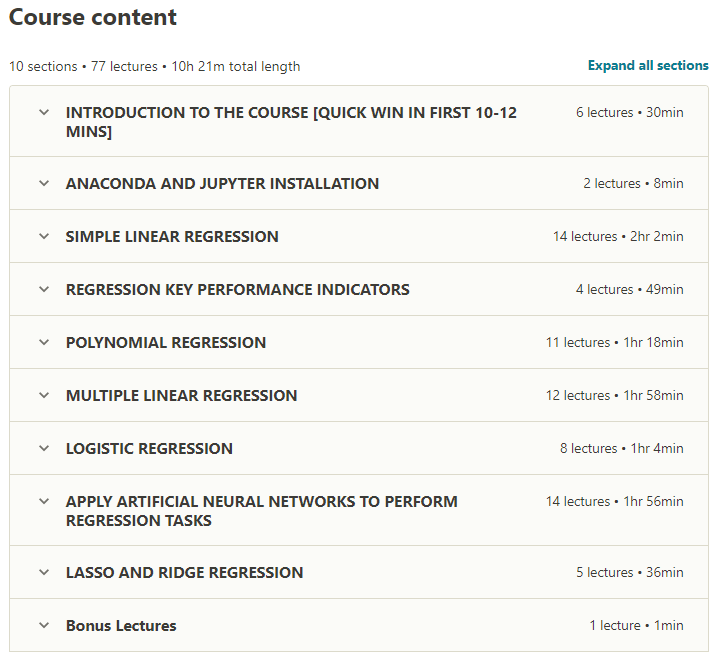Click chevron beside Regression Key Performance Indicators
Screen dimensions: 717x659
pos(44,289)
